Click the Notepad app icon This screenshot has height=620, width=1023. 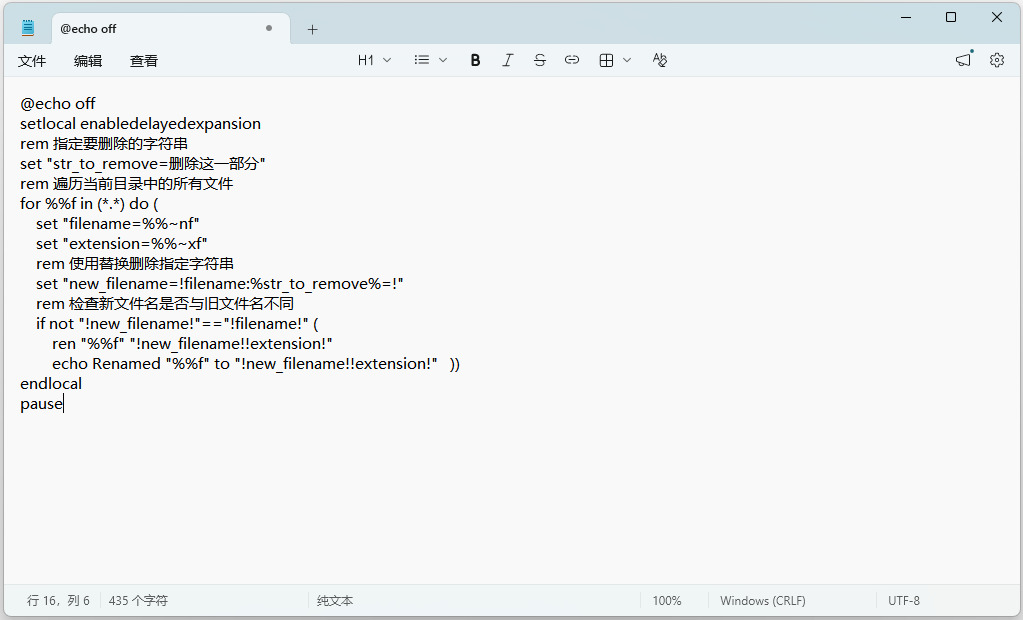(28, 28)
